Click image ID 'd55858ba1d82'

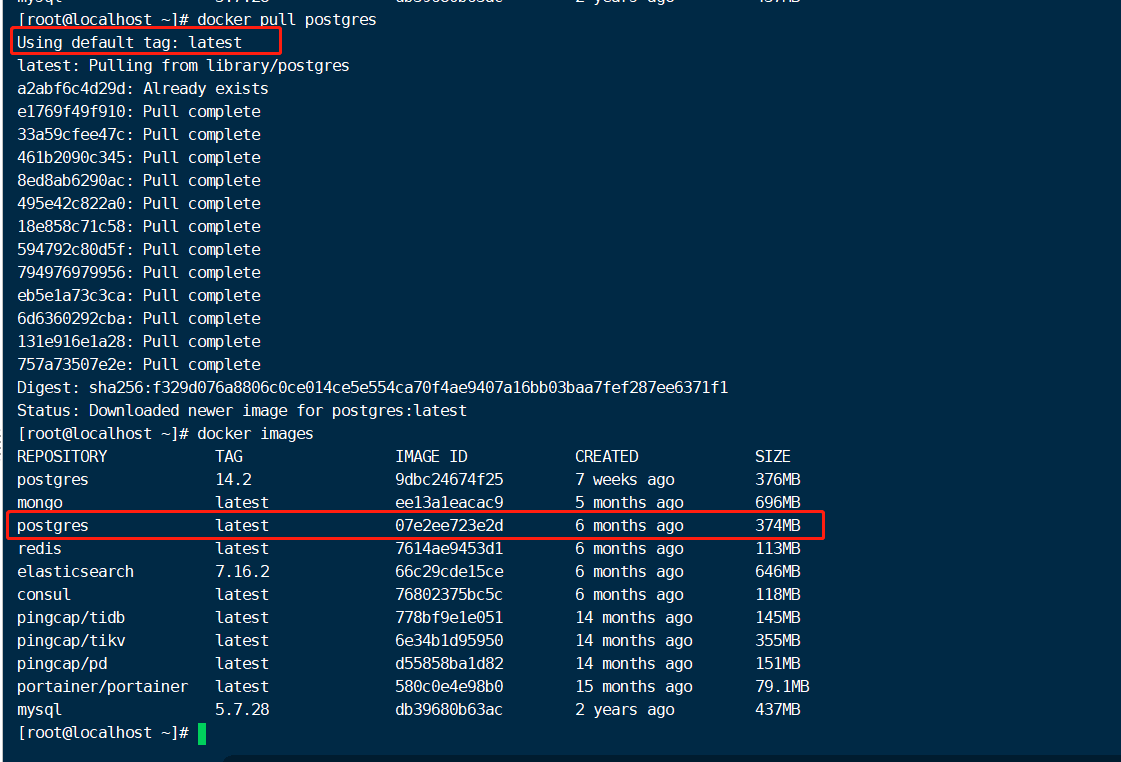(449, 663)
